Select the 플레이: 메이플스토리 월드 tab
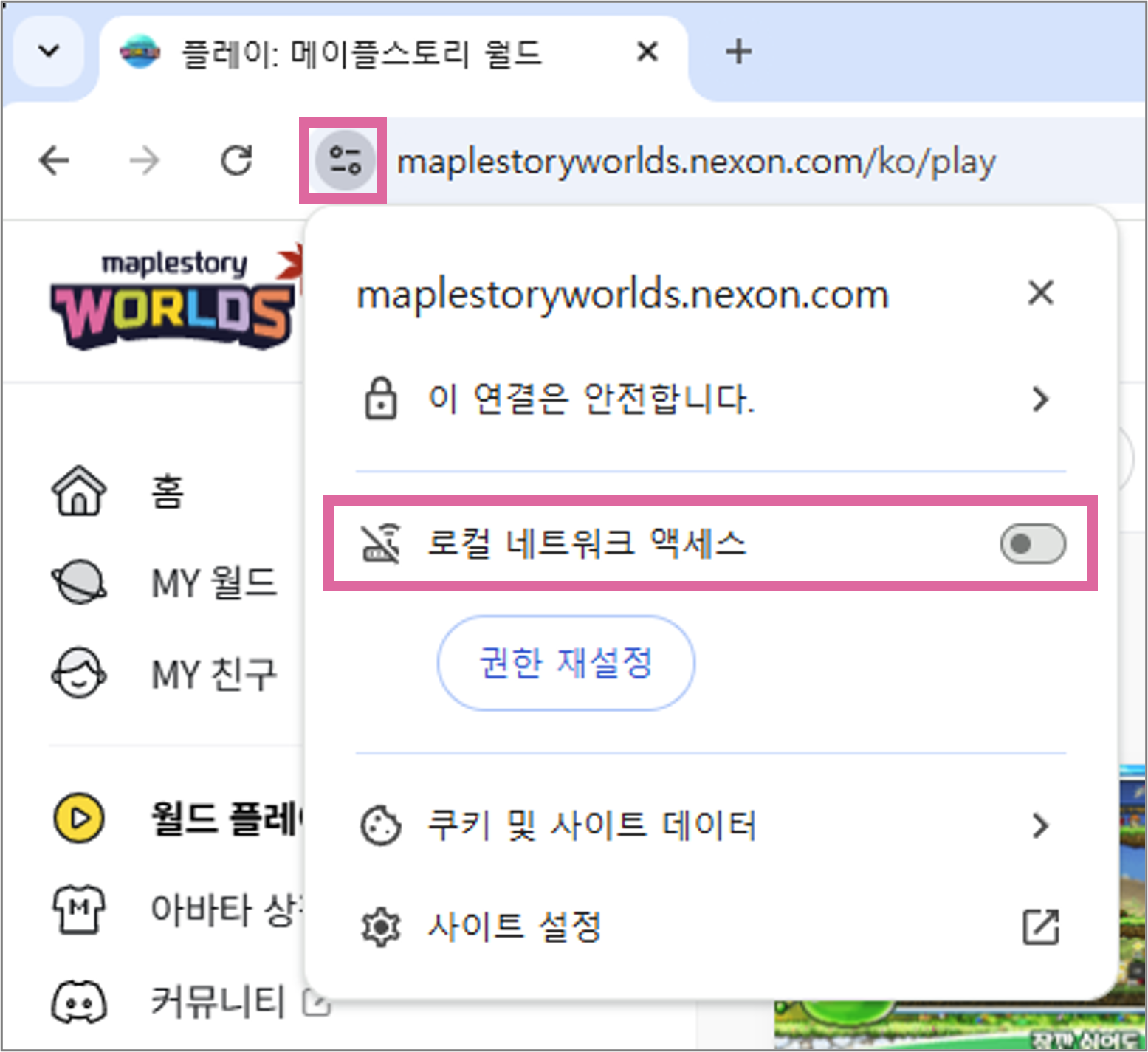Viewport: 1148px width, 1052px height. pyautogui.click(x=362, y=53)
